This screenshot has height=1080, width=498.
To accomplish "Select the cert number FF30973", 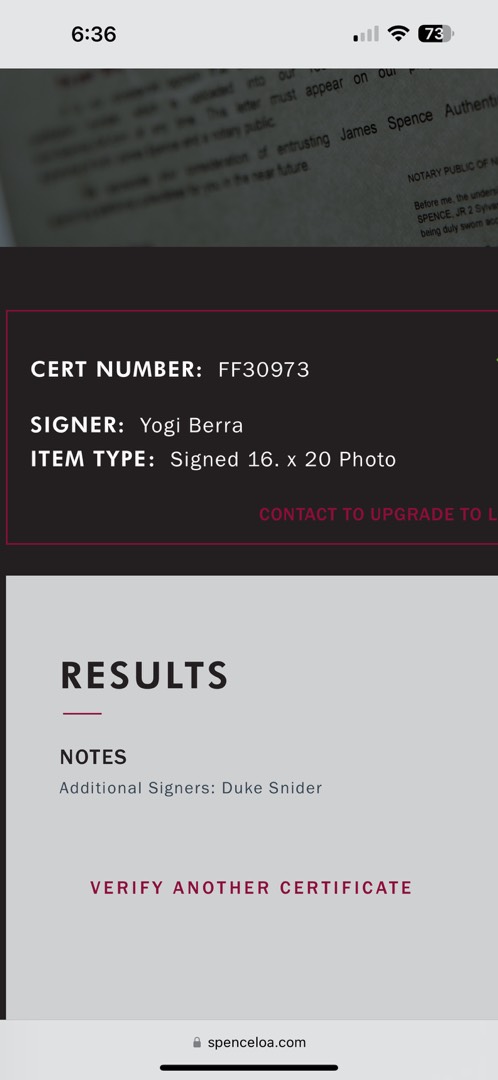I will (264, 370).
